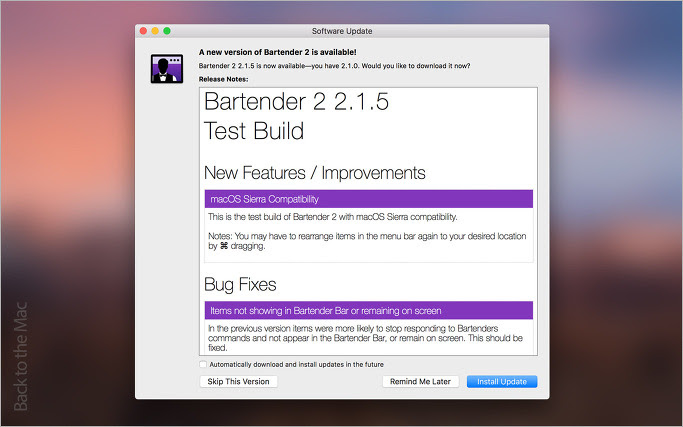Click the Bartender 2 app icon
Viewport: 683px width, 427px height.
[x=166, y=68]
